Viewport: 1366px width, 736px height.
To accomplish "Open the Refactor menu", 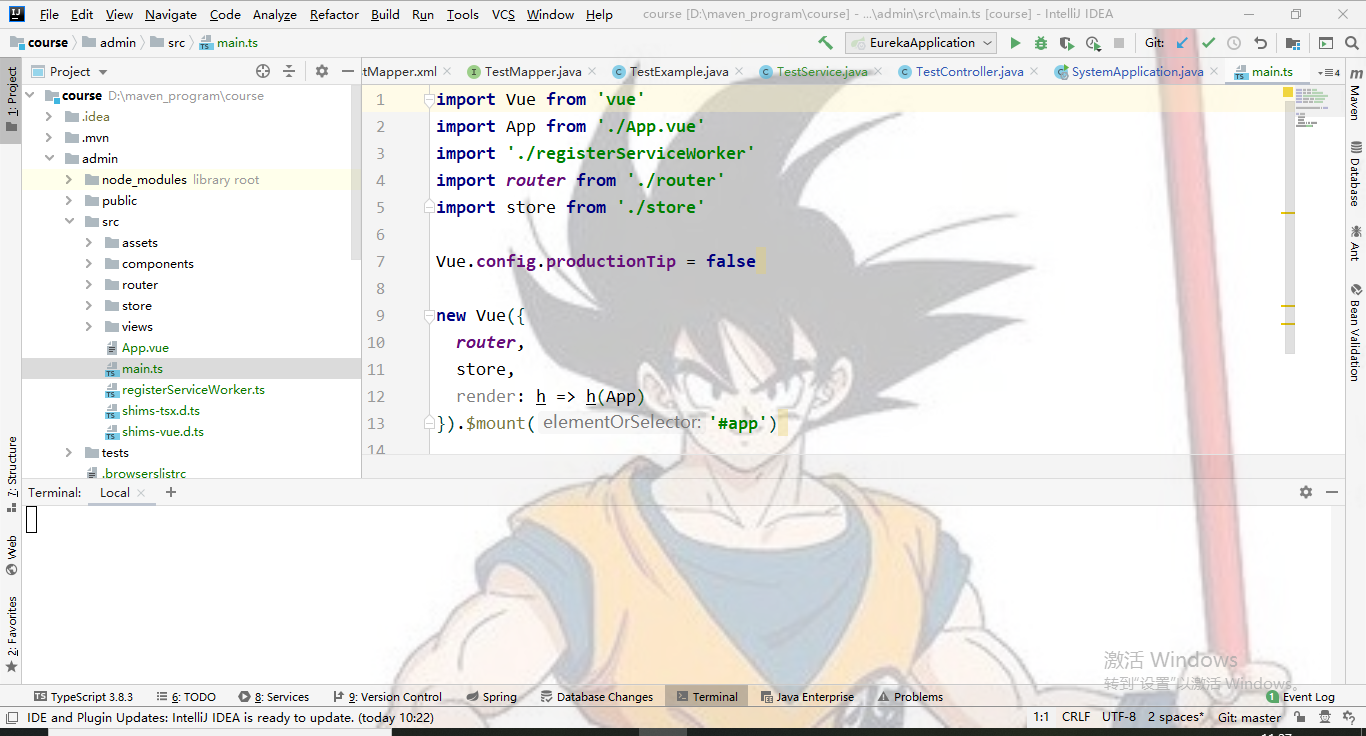I will 334,14.
